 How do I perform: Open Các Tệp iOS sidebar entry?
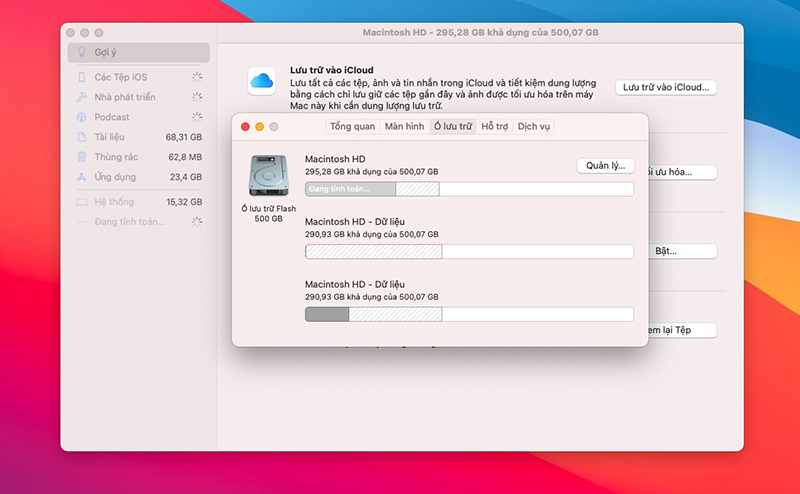(138, 77)
